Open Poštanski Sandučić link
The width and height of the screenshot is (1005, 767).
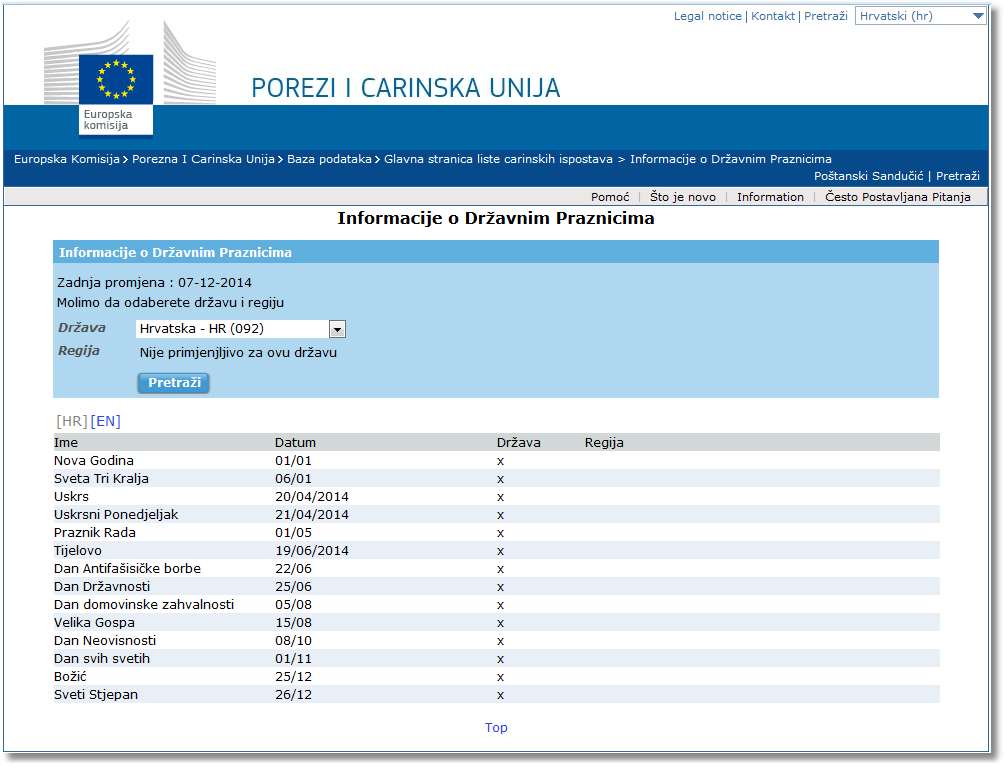(x=868, y=176)
